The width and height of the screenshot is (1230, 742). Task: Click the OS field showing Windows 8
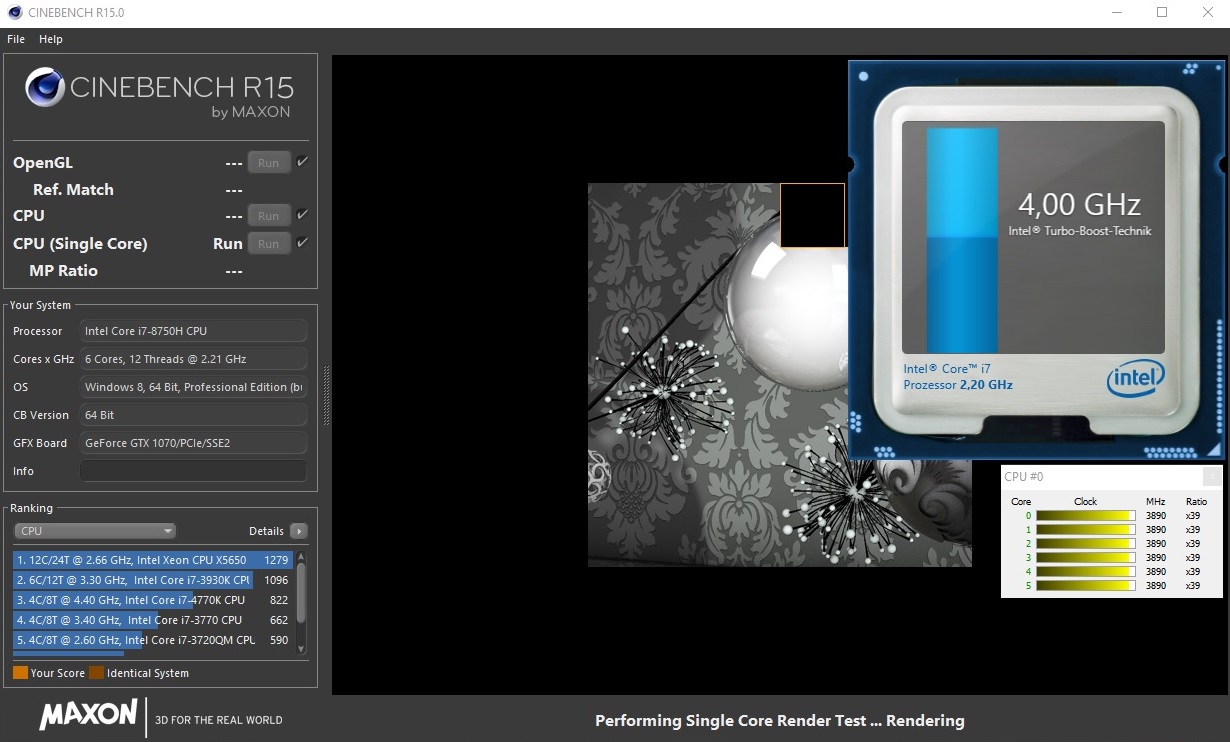tap(193, 387)
